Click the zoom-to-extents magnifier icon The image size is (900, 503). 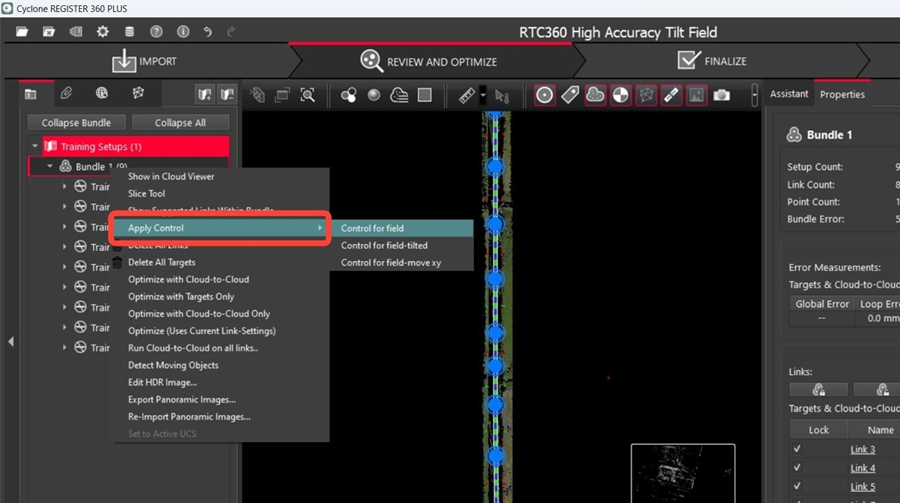pyautogui.click(x=308, y=95)
